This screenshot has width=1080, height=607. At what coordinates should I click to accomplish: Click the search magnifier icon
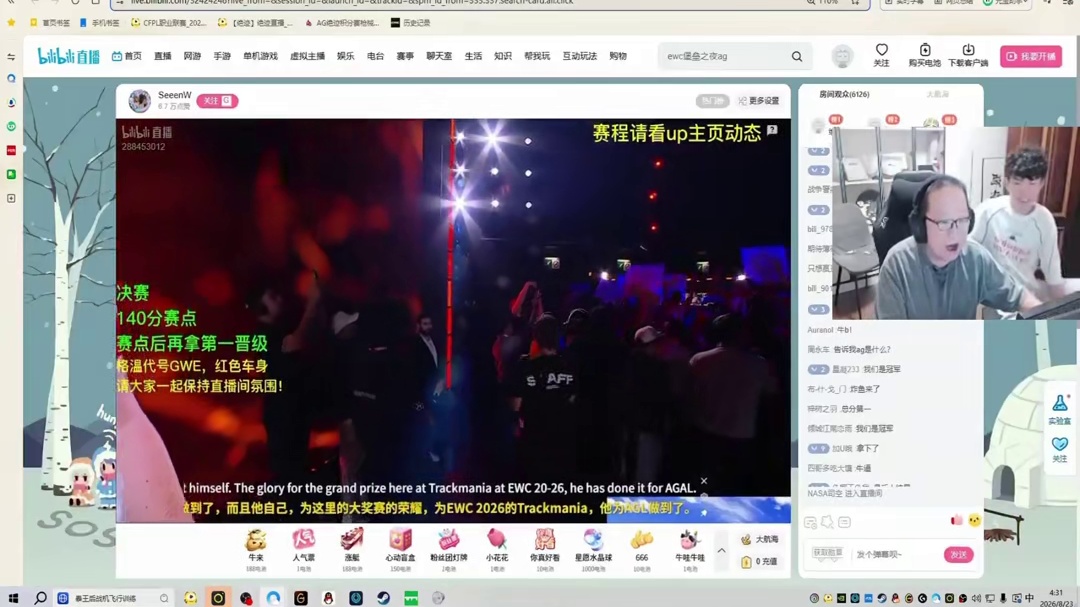coord(797,56)
